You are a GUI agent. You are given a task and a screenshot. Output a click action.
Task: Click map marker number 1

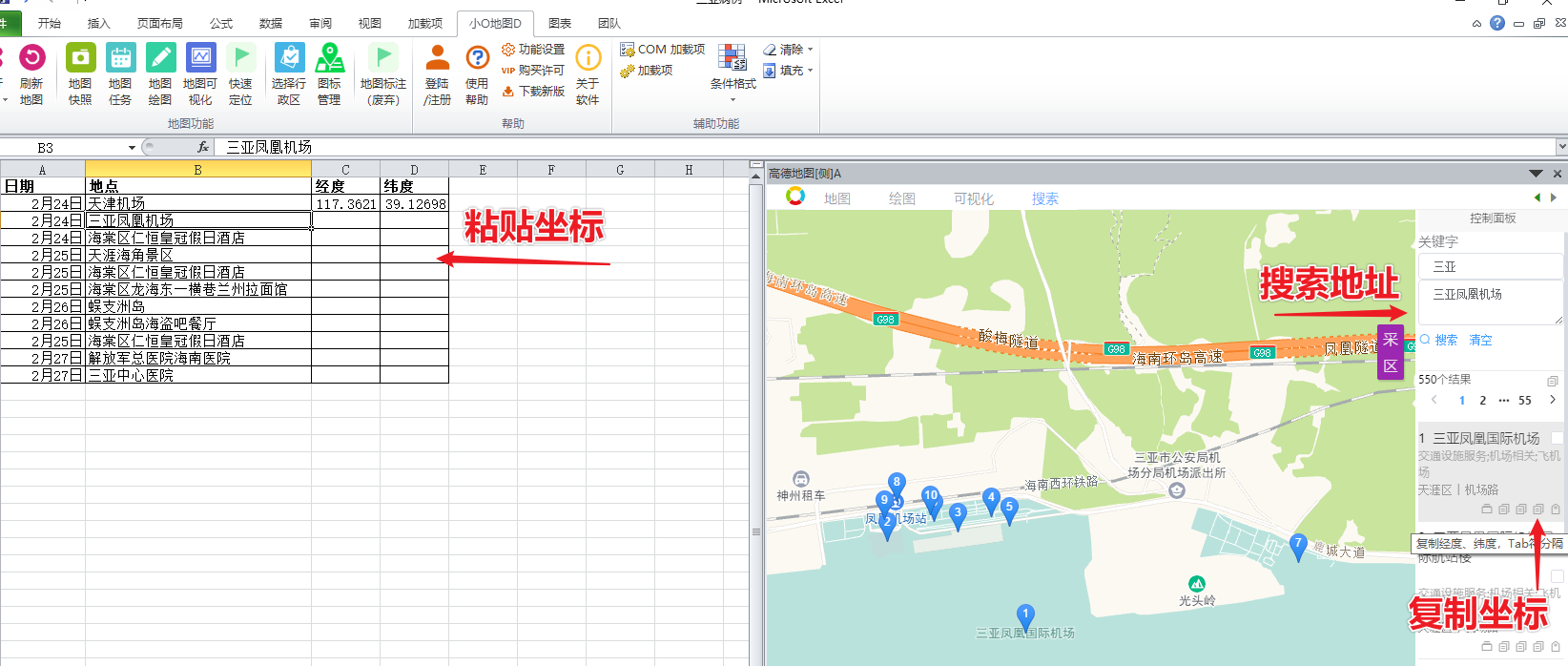(x=1025, y=617)
